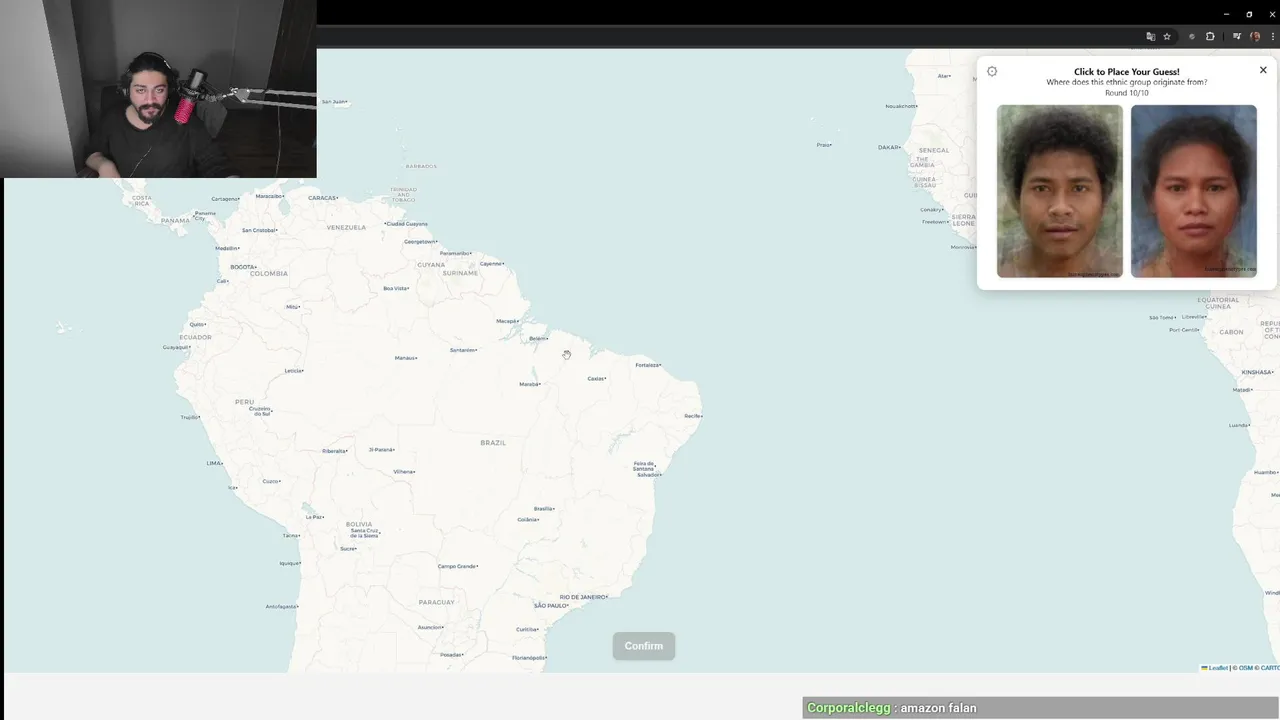Place guess on Quito
Screen dimensions: 1280x720
tap(198, 324)
